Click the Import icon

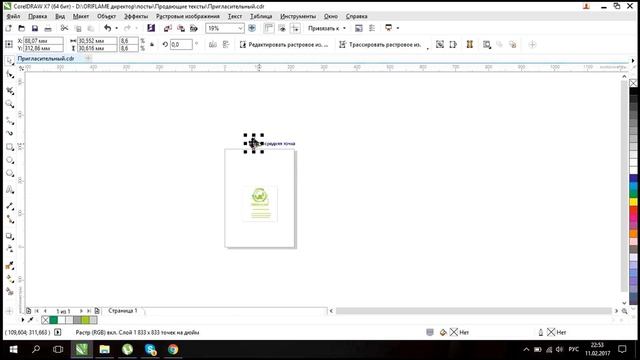pos(167,28)
